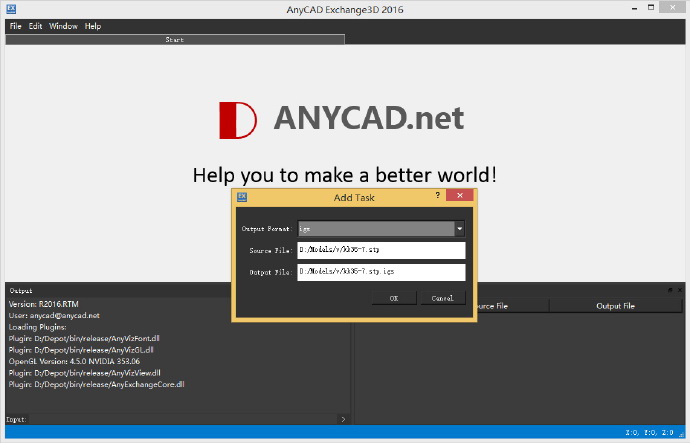690x443 pixels.
Task: Open the Window menu
Action: pyautogui.click(x=63, y=26)
